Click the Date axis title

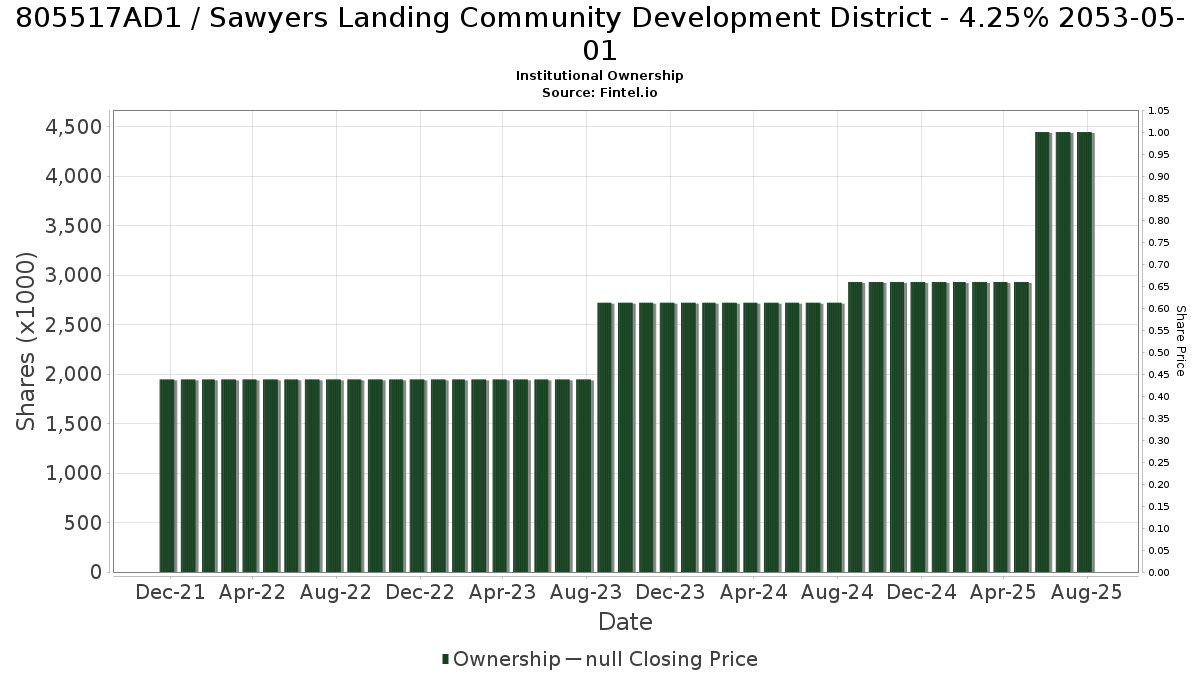point(625,622)
